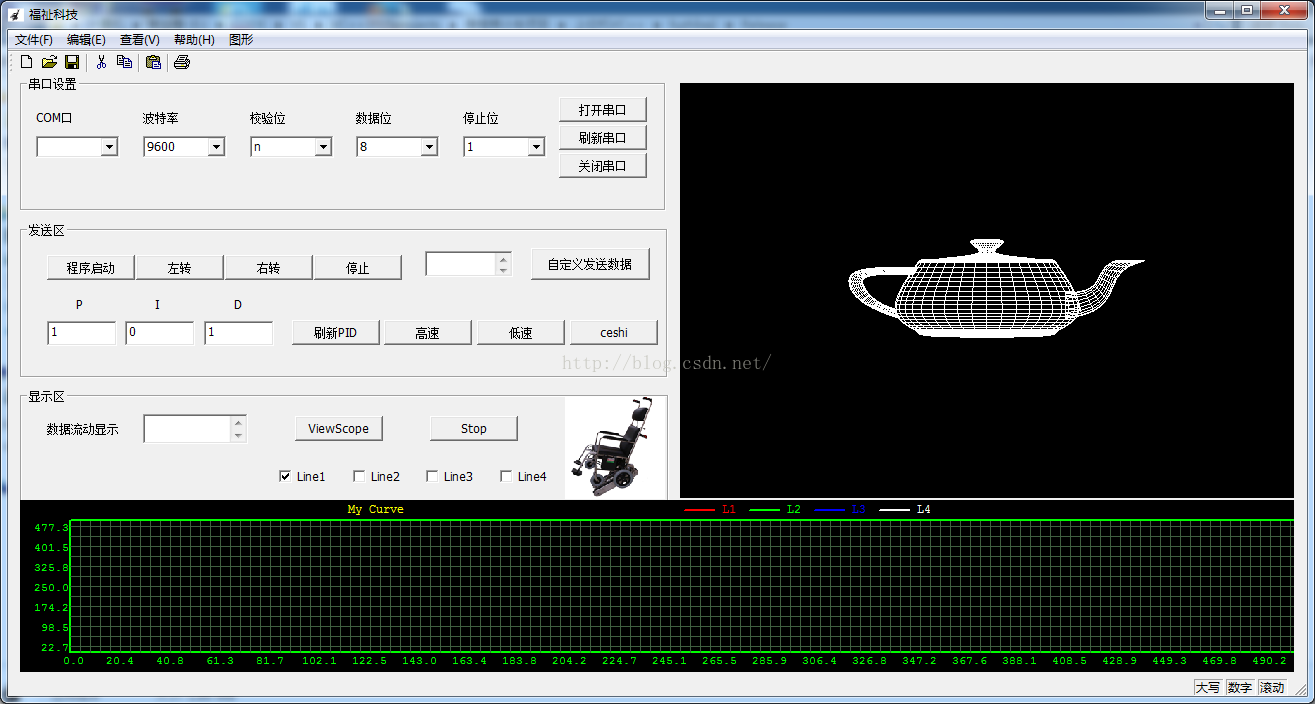The height and width of the screenshot is (704, 1315).
Task: Click the 250.0 y-axis label
Action: click(51, 587)
